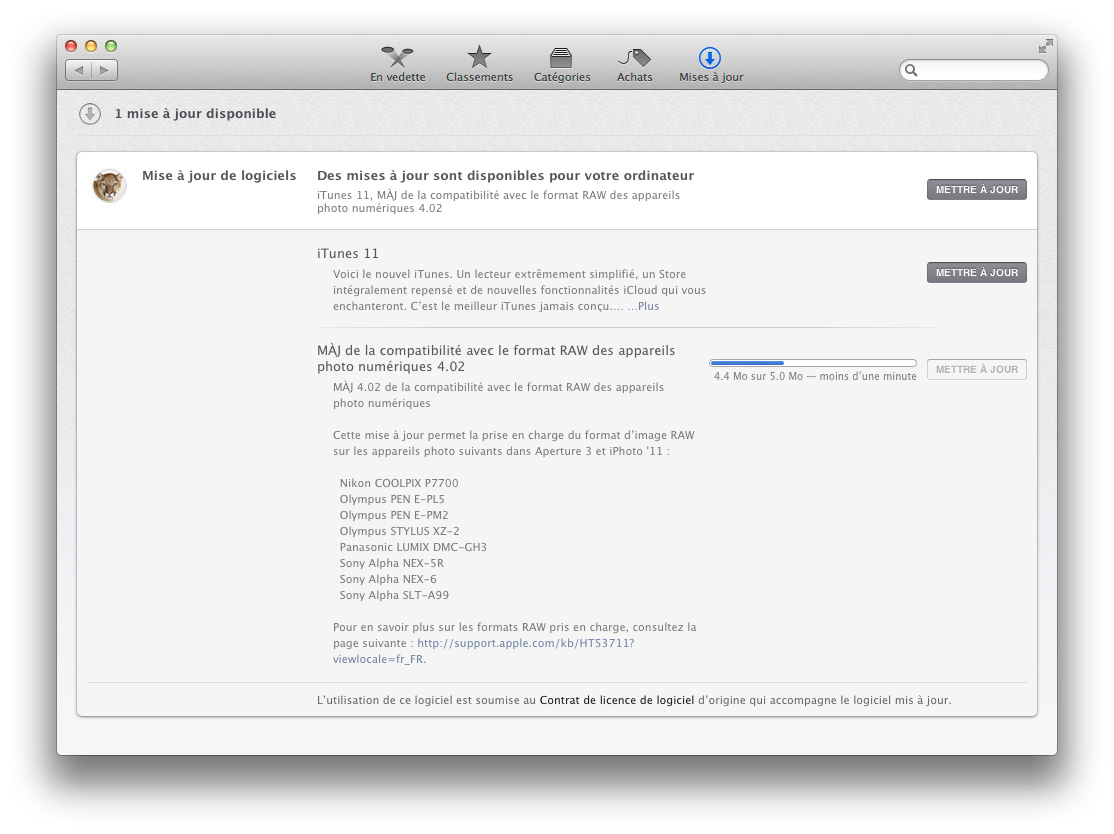The width and height of the screenshot is (1114, 834).
Task: Select 'Sony Alpha SLT-A99' text line
Action: 394,595
